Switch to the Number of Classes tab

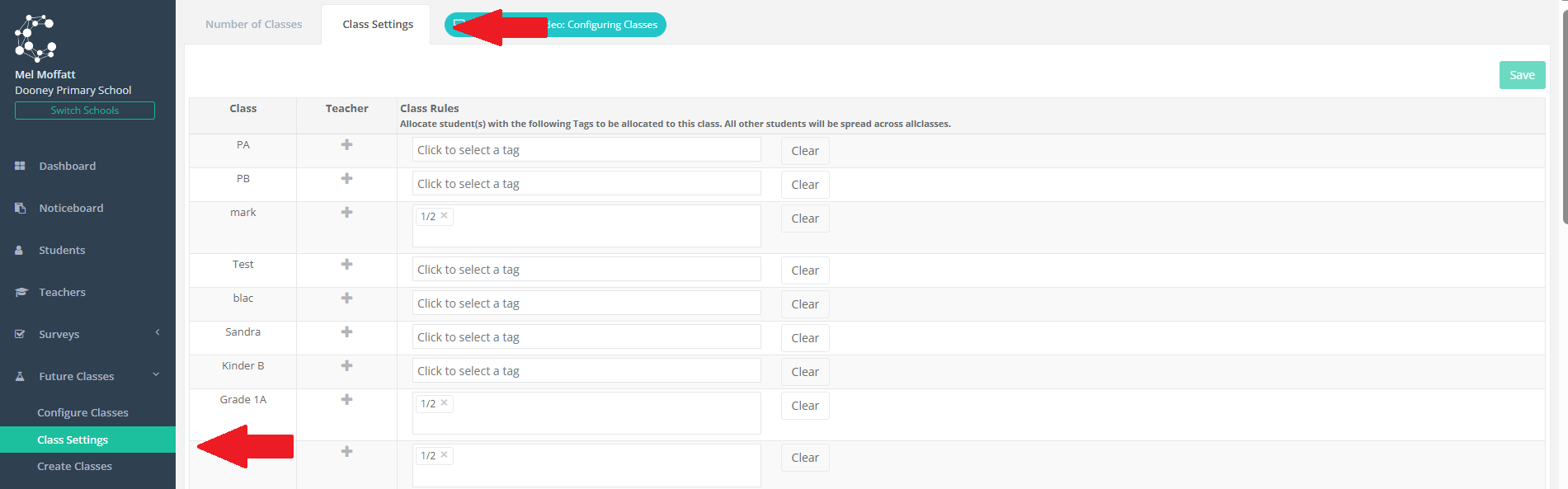pos(254,24)
